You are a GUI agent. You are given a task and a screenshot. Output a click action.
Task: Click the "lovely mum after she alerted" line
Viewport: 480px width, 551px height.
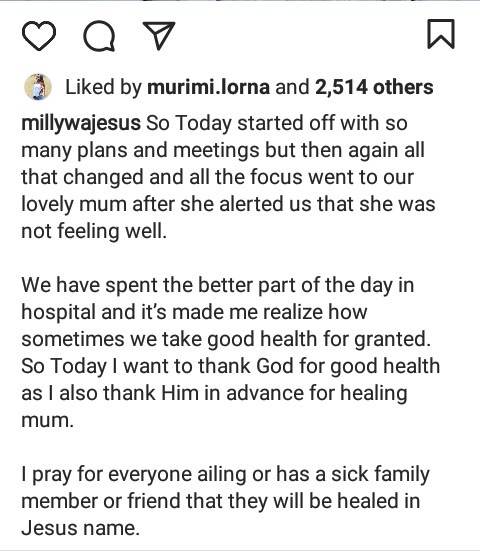(x=228, y=205)
